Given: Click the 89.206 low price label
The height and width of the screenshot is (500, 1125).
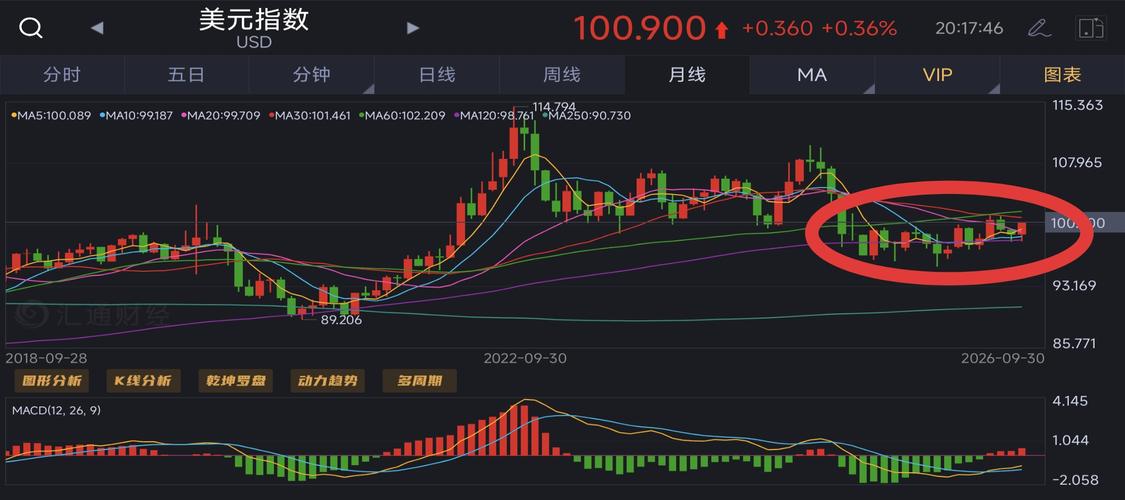Looking at the screenshot, I should pyautogui.click(x=342, y=320).
